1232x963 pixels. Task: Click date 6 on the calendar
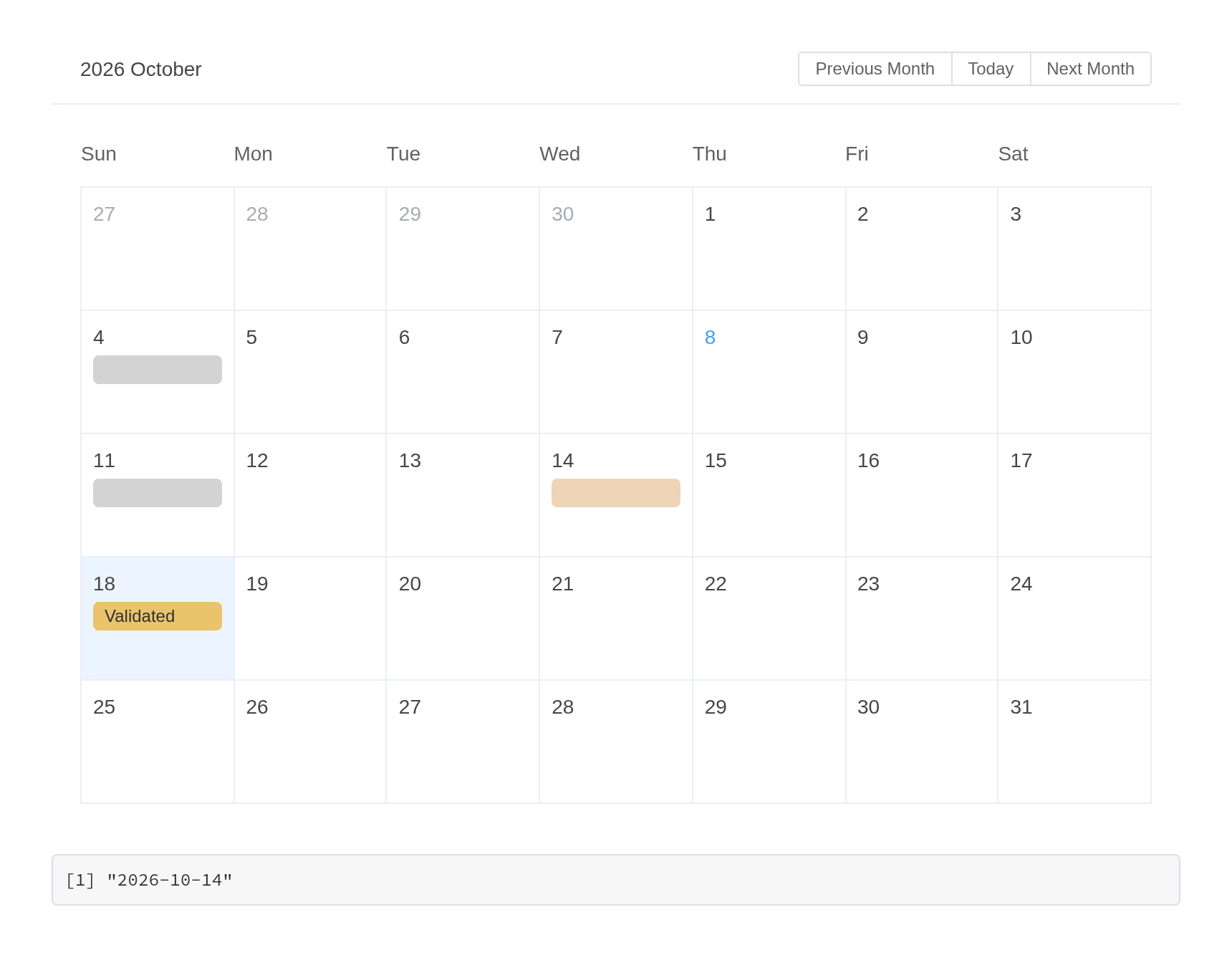[463, 372]
